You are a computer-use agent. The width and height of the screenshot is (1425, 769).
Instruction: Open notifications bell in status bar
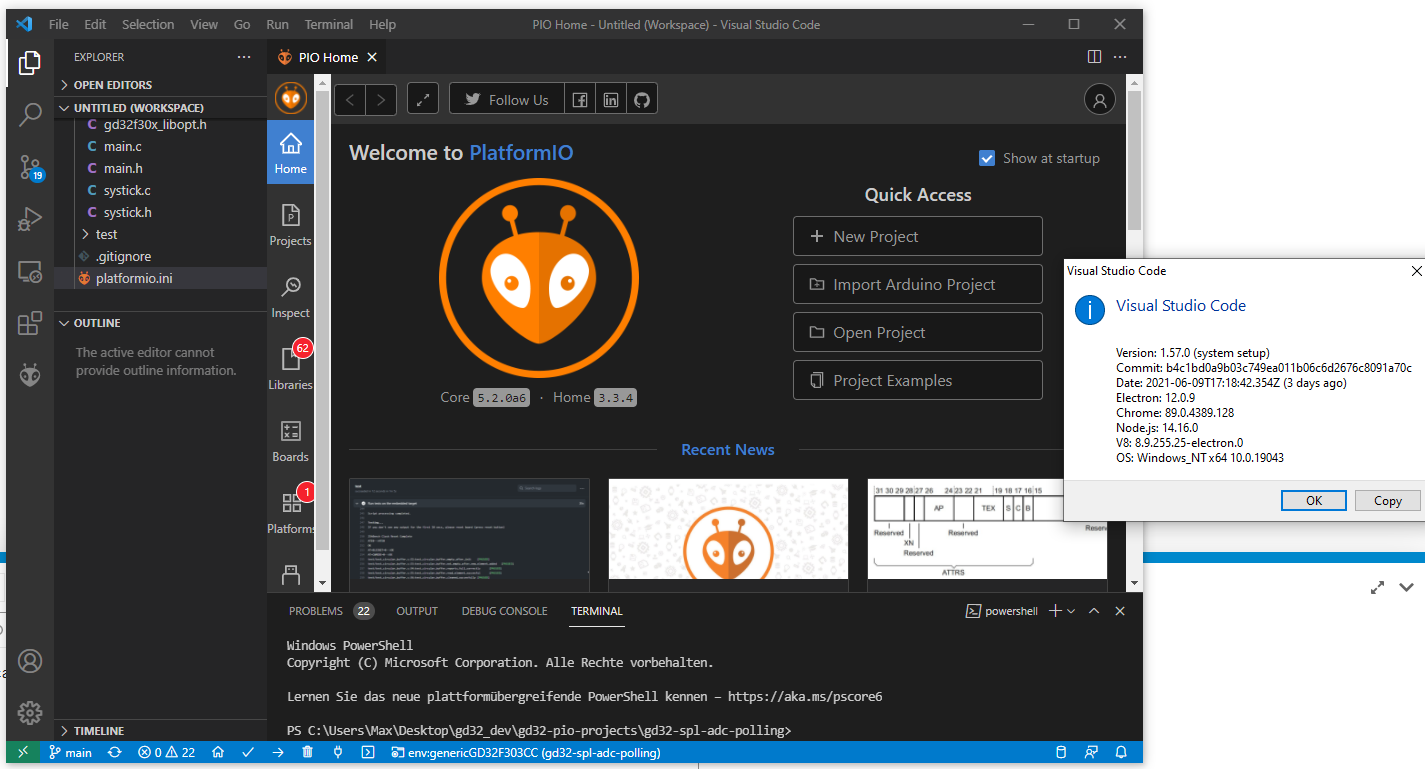(x=1122, y=752)
